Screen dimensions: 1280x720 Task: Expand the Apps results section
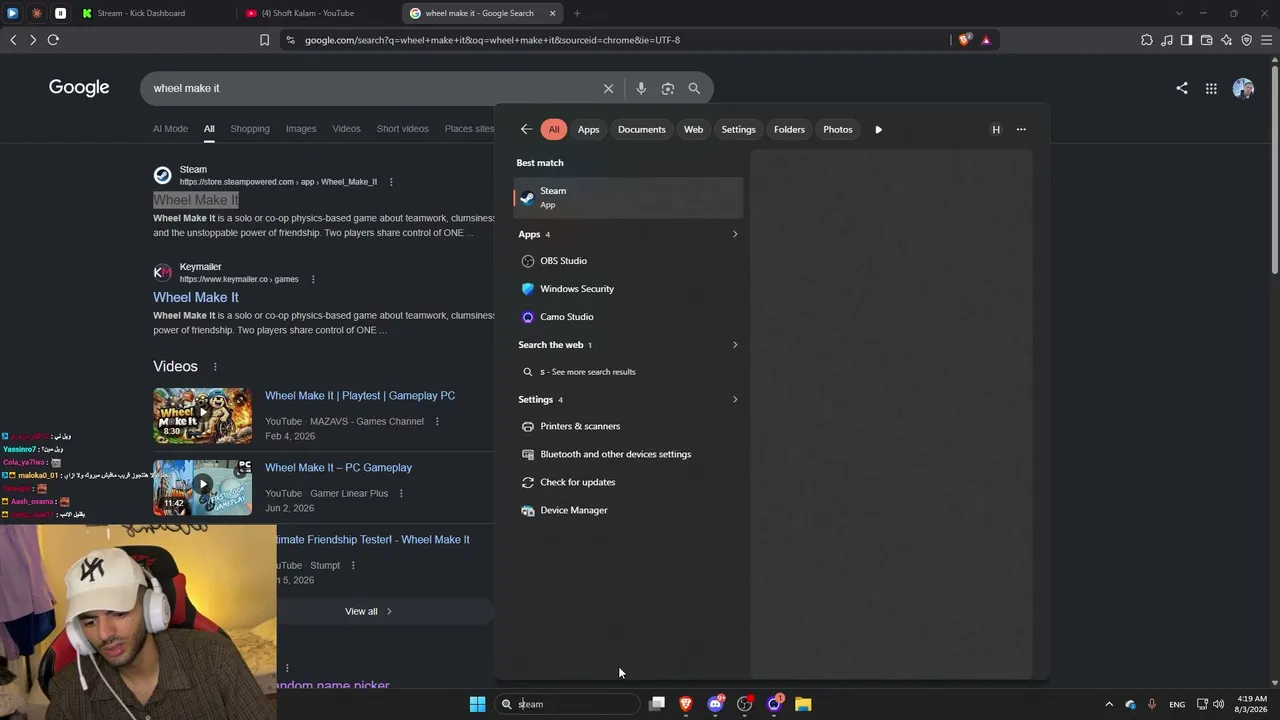pyautogui.click(x=735, y=234)
